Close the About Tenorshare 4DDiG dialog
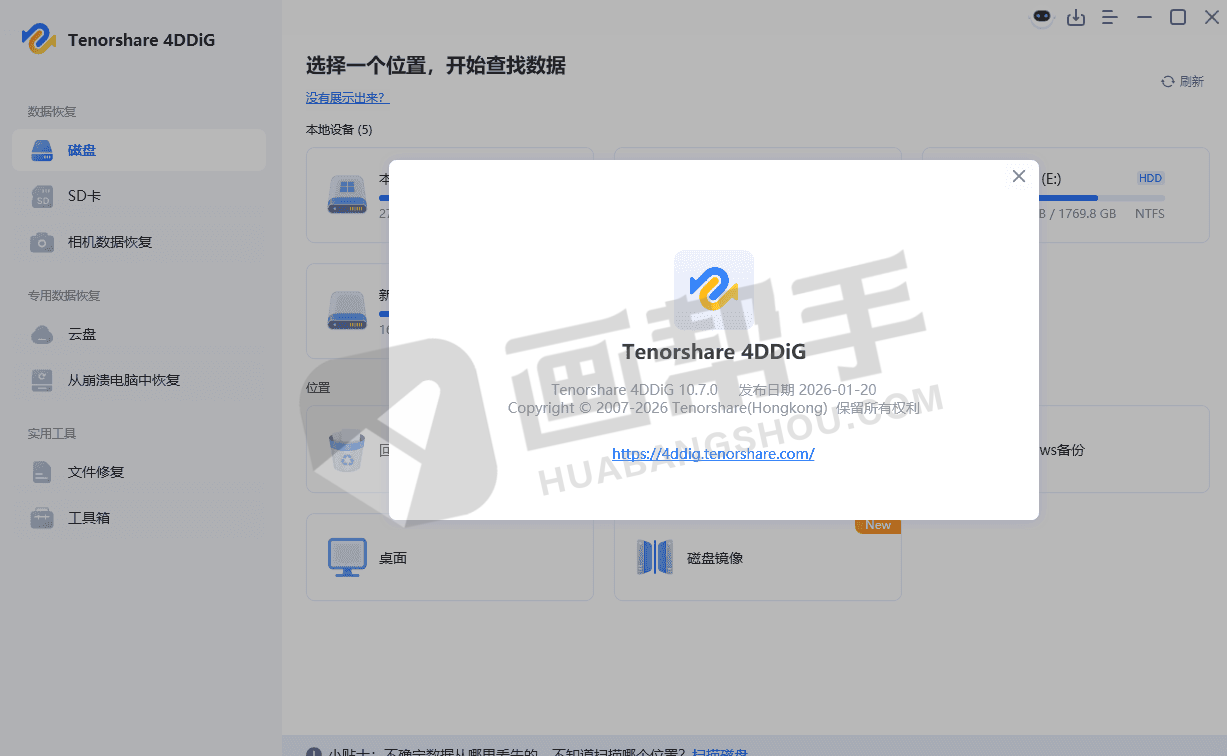The image size is (1227, 756). coord(1019,176)
